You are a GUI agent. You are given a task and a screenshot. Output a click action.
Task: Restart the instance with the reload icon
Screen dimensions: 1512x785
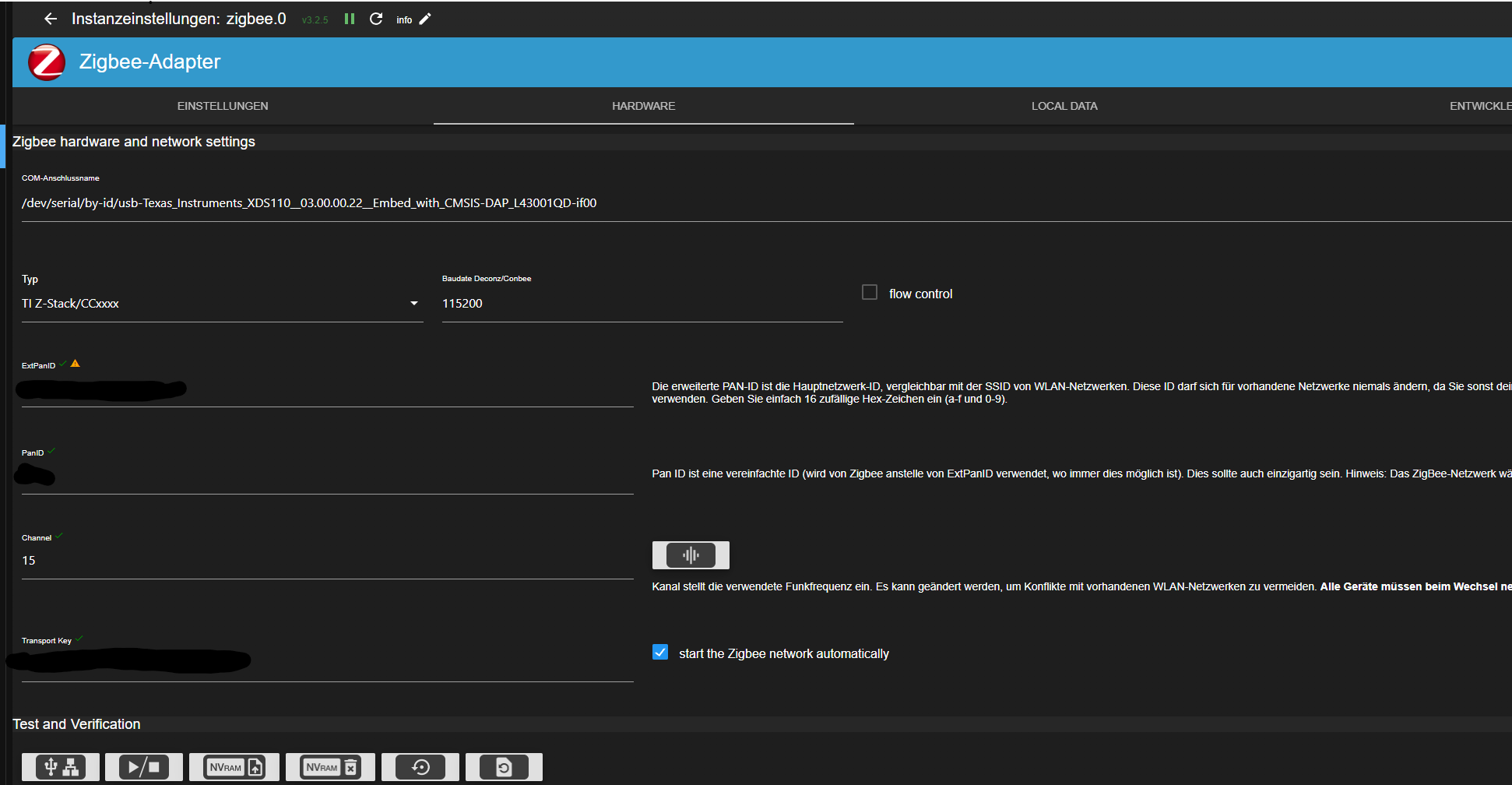point(376,19)
